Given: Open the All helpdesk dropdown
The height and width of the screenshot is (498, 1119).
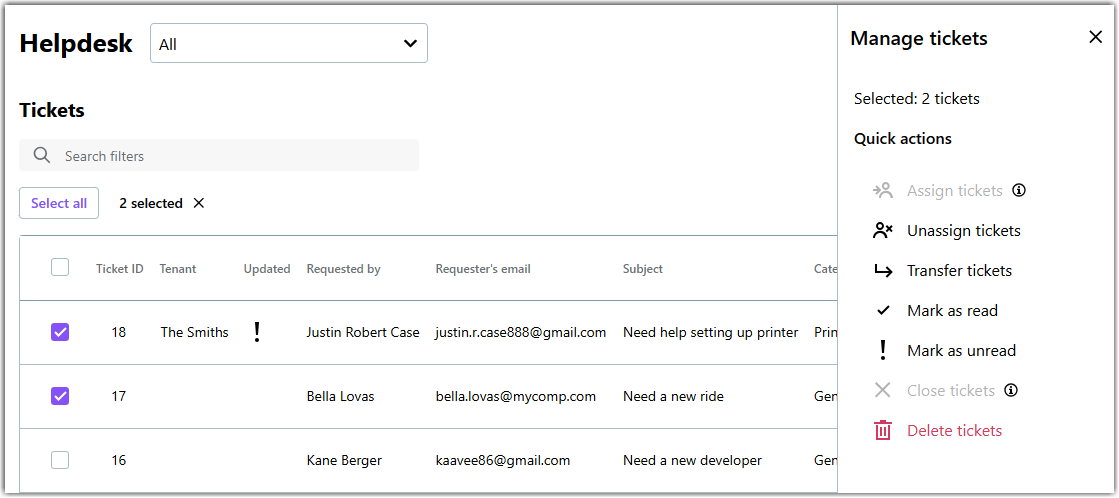Looking at the screenshot, I should pos(288,44).
